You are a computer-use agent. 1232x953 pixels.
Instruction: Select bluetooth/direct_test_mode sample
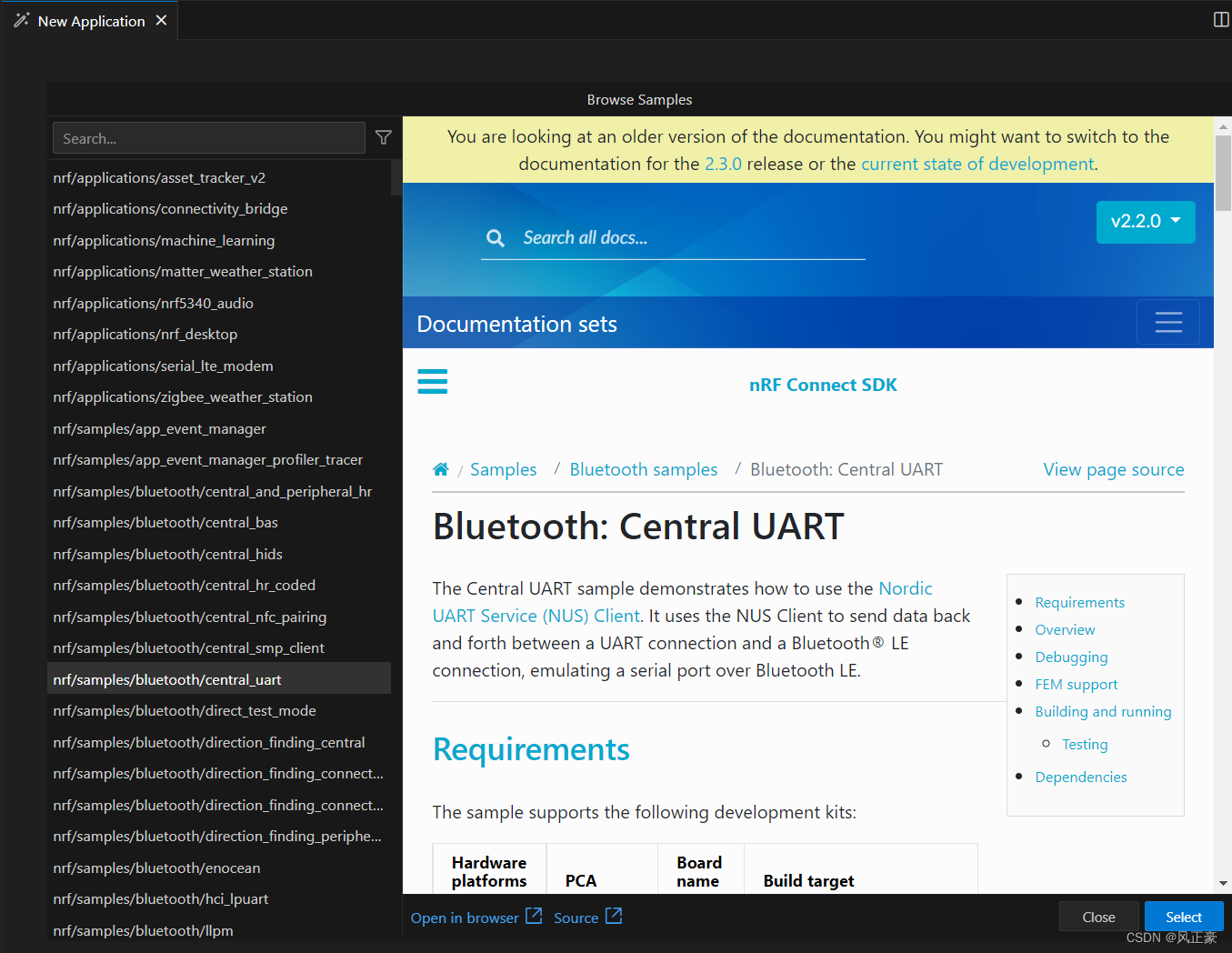click(219, 710)
